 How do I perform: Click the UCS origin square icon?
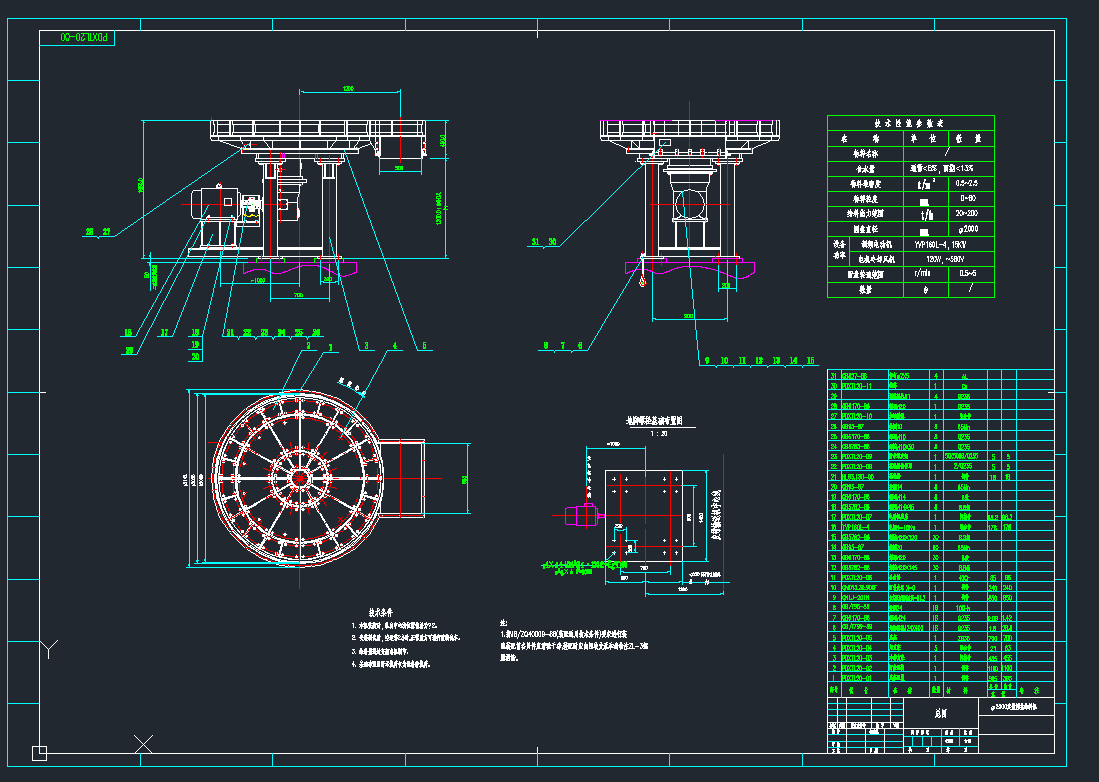[x=39, y=752]
